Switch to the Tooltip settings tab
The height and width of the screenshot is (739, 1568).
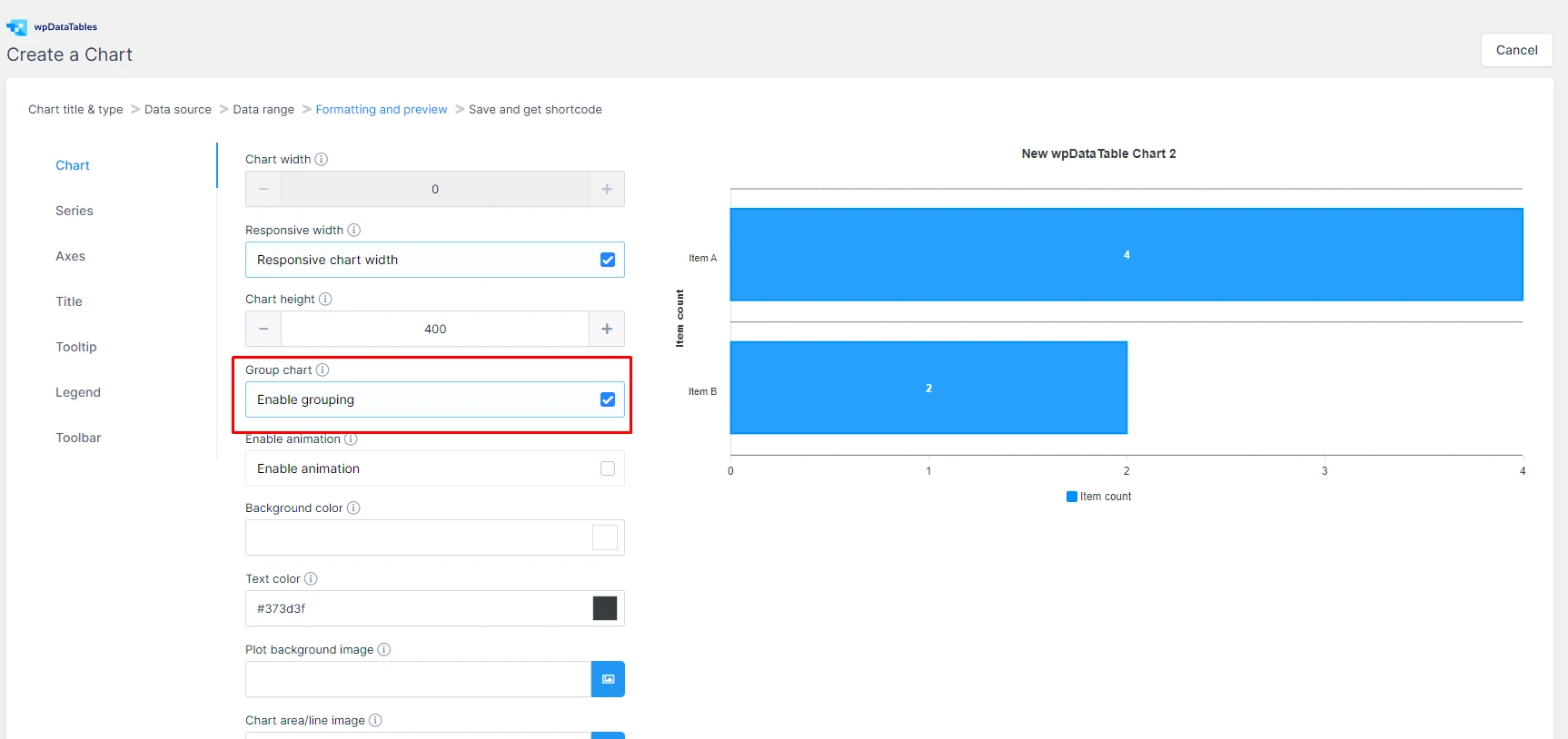(76, 347)
